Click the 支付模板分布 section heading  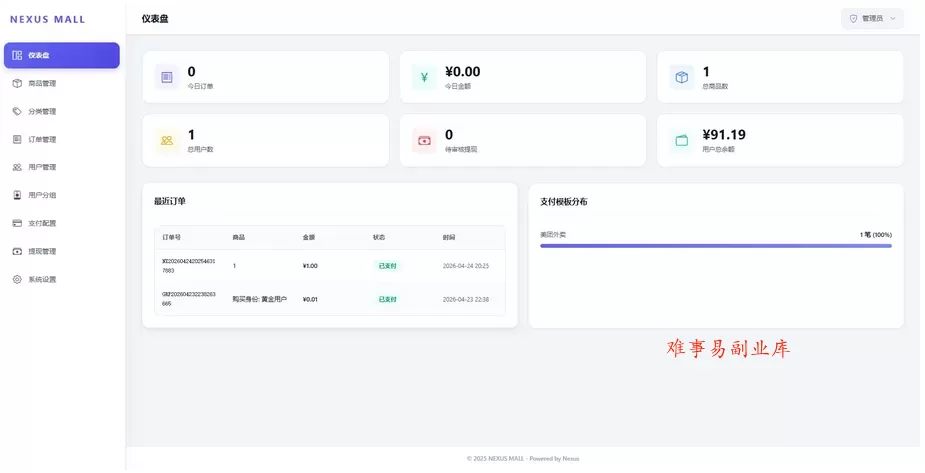(x=563, y=202)
